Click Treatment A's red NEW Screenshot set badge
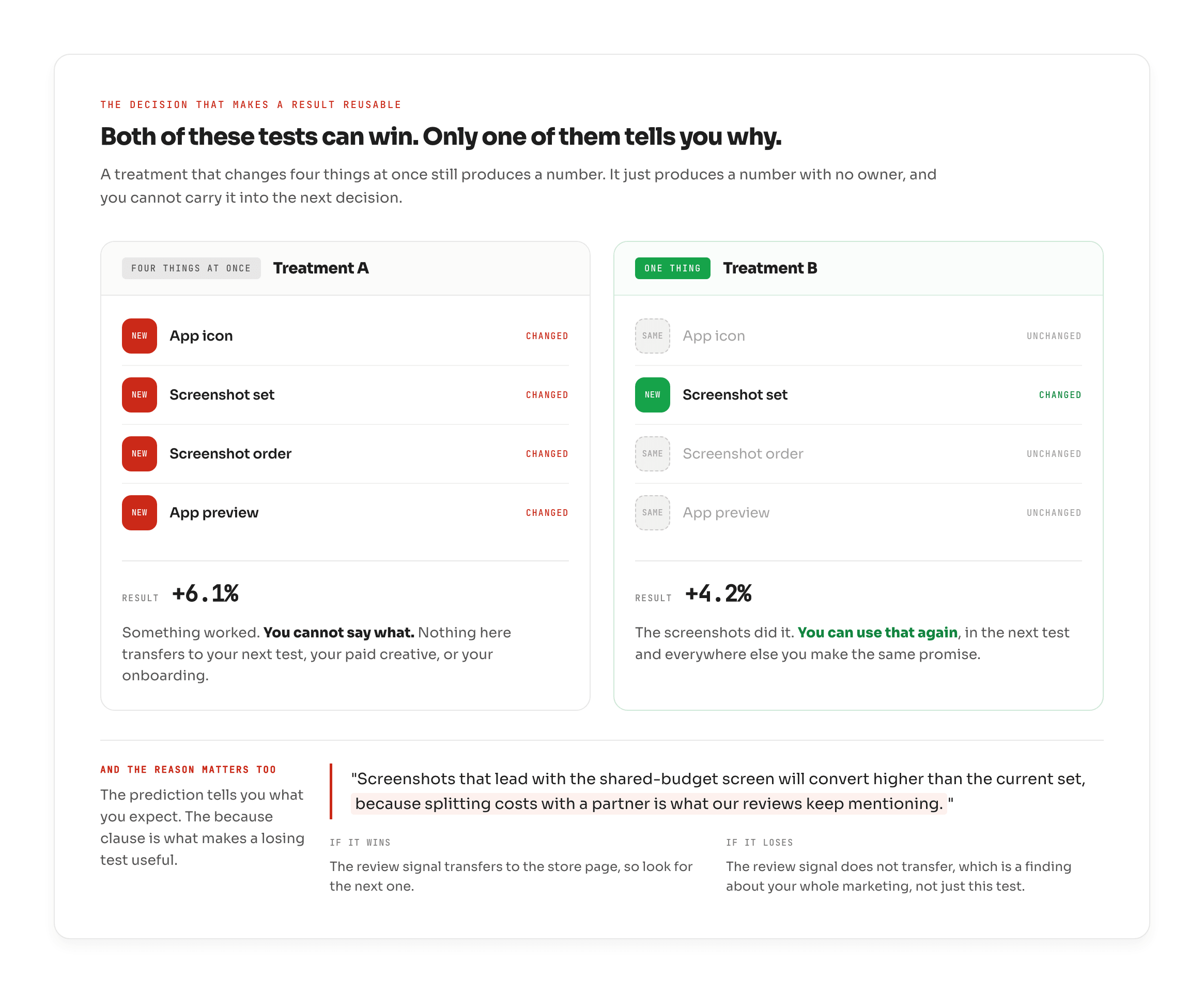1204x1008 pixels. pos(140,395)
